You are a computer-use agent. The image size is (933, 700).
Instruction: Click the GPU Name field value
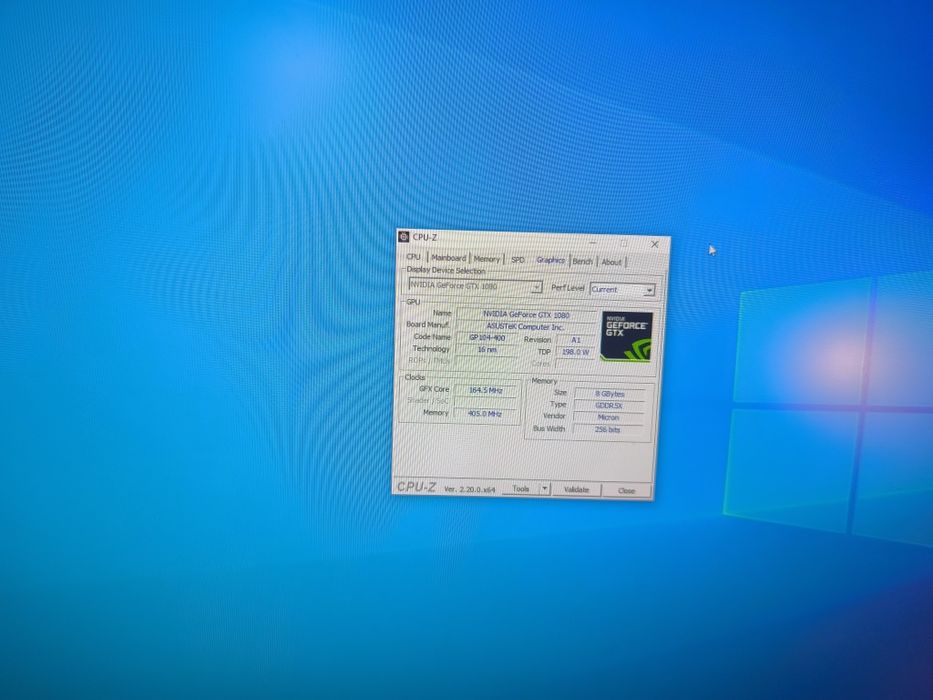[x=526, y=314]
